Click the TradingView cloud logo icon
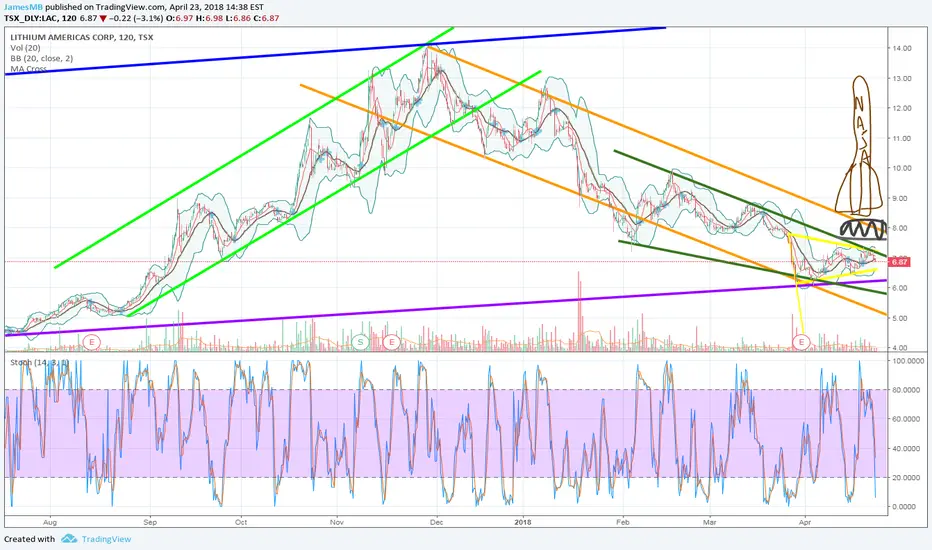Screen dimensions: 932x550 tap(69, 539)
